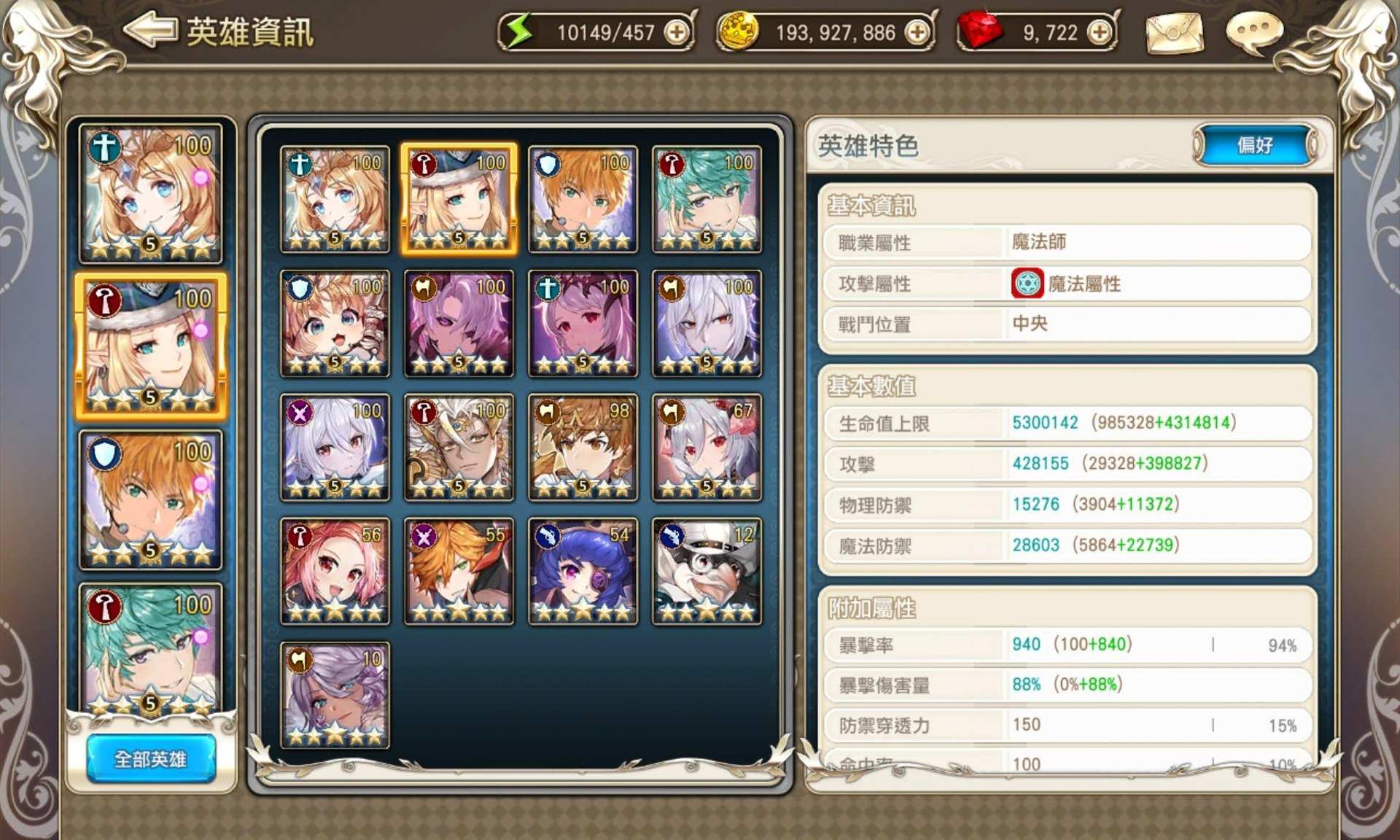Viewport: 1400px width, 840px height.
Task: Select the level 10 dark-skinned hero
Action: [335, 696]
